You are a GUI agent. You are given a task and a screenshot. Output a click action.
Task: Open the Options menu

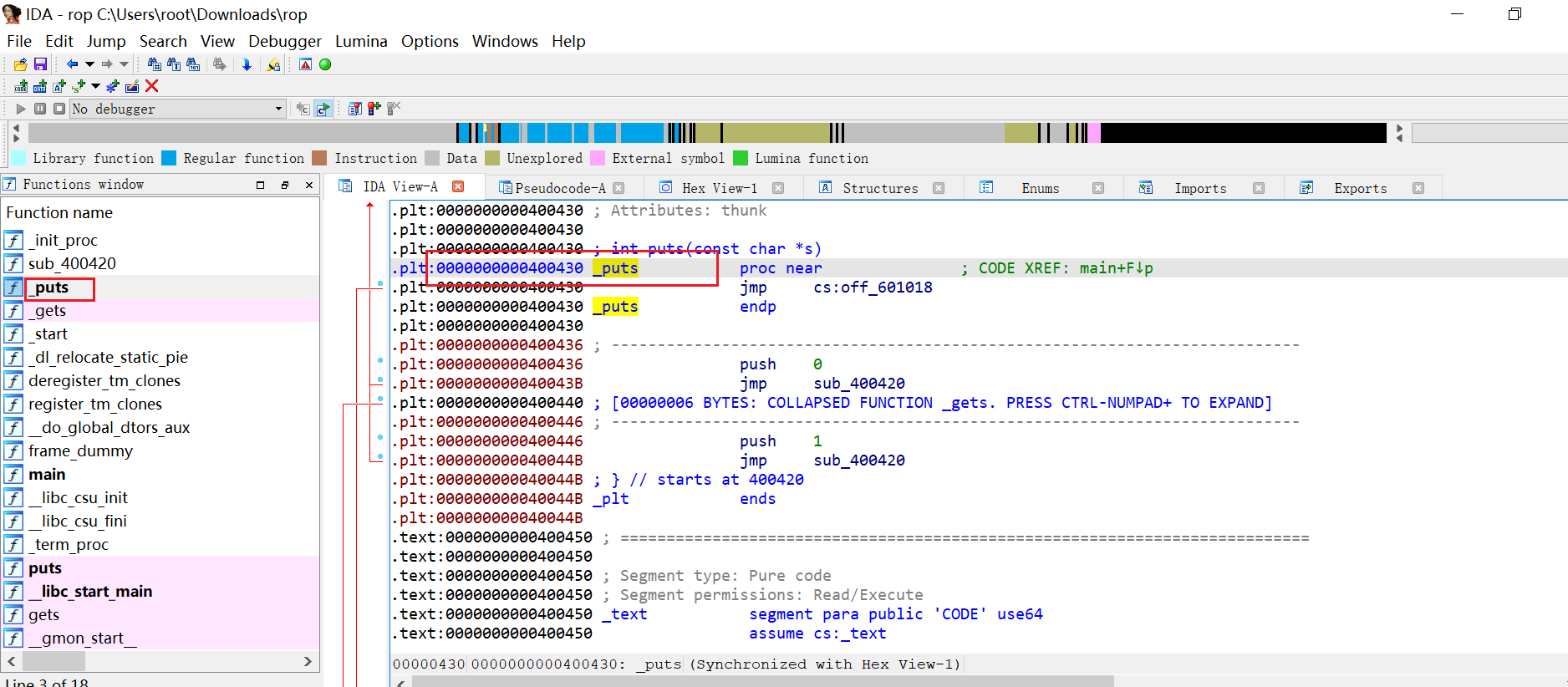point(430,41)
